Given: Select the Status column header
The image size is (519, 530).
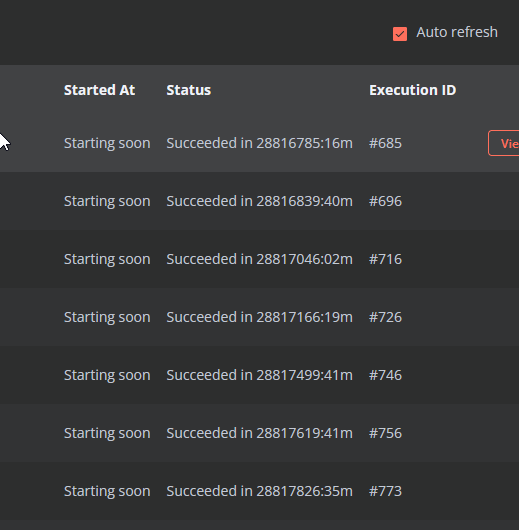Looking at the screenshot, I should coord(189,90).
